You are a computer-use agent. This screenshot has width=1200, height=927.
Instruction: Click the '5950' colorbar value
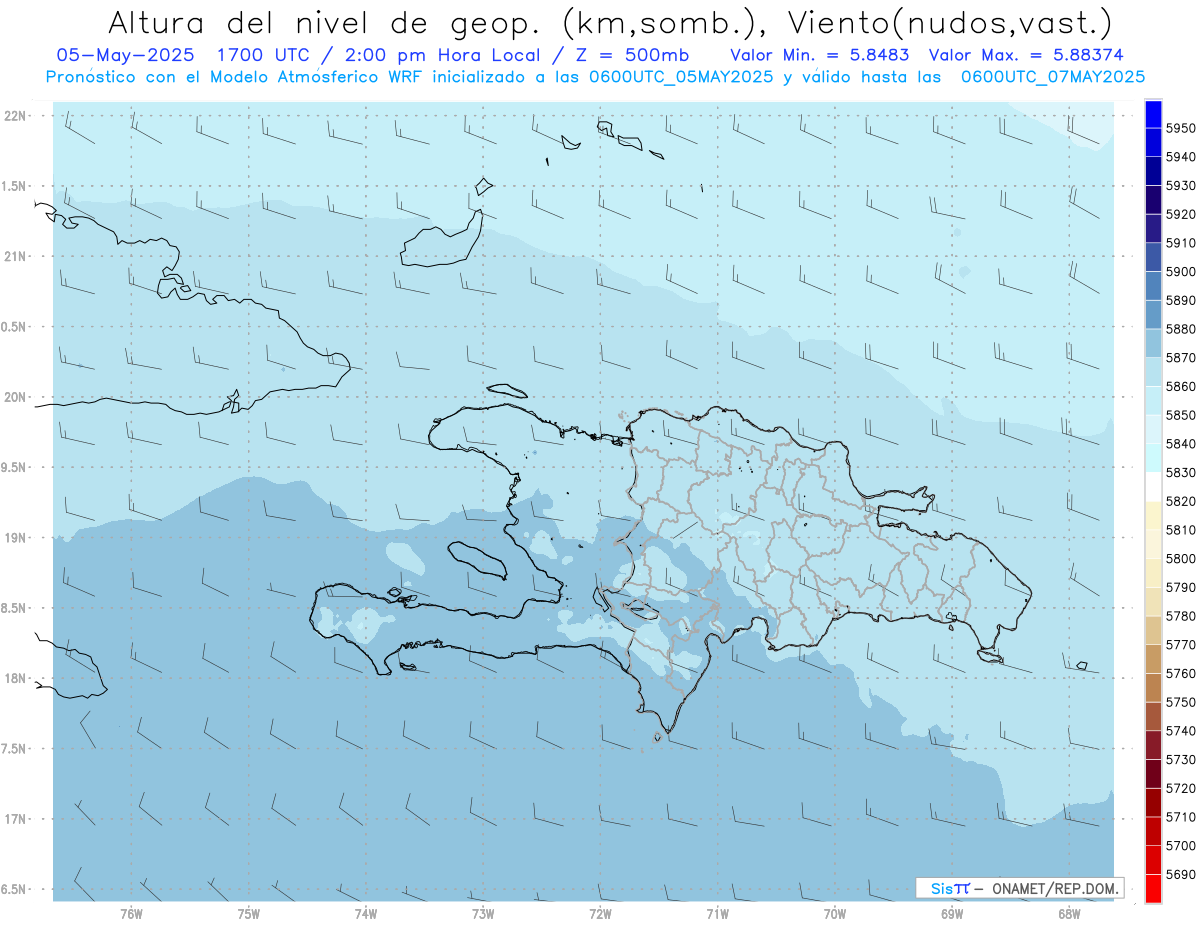click(x=1181, y=128)
